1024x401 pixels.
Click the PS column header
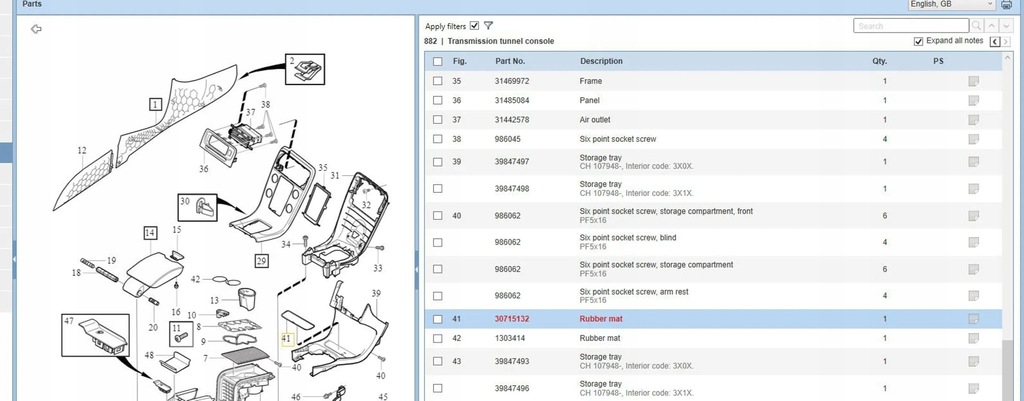[938, 61]
